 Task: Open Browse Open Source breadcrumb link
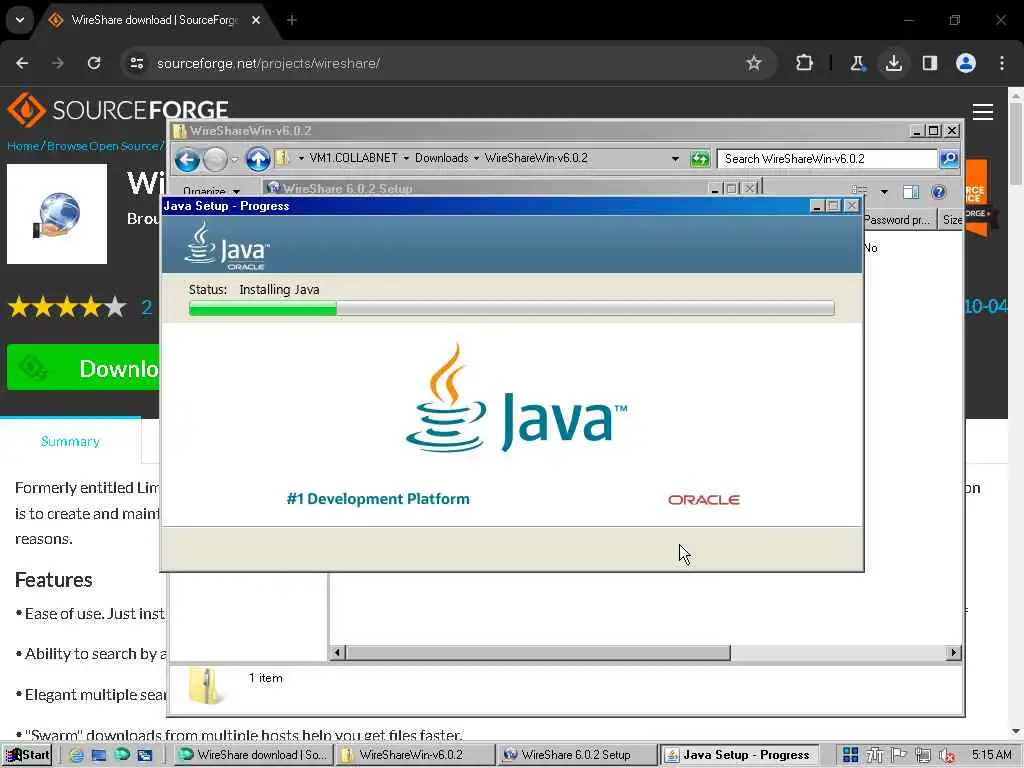click(x=103, y=146)
